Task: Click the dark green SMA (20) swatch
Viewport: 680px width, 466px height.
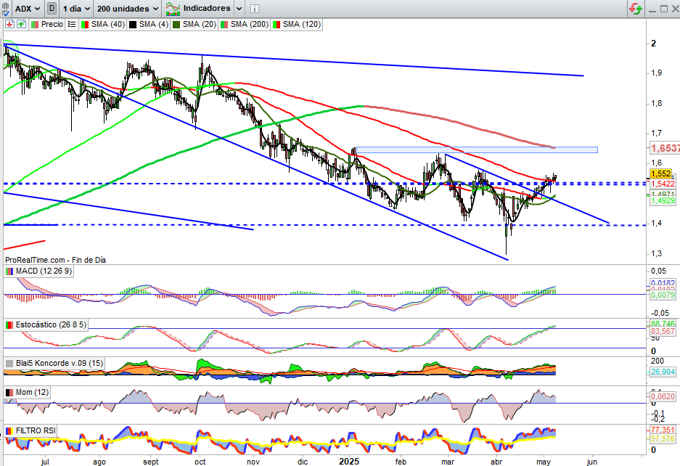Action: [176, 25]
